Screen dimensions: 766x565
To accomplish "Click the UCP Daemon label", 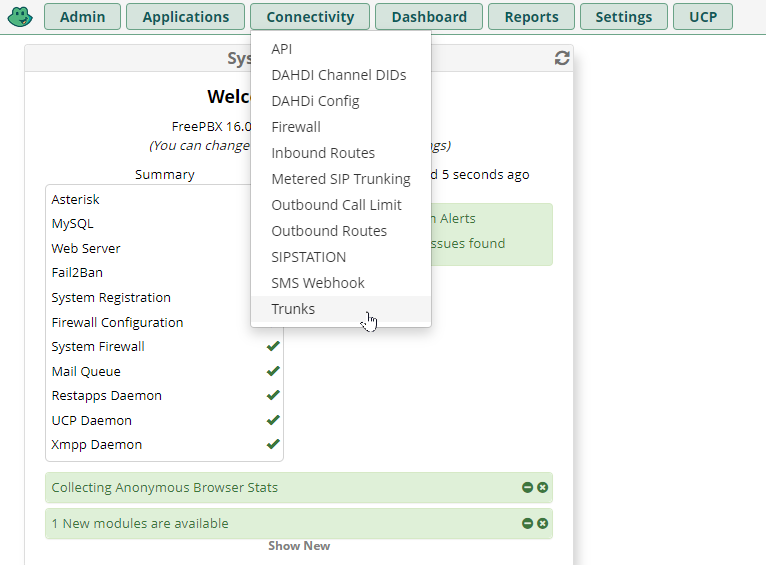I will click(91, 420).
